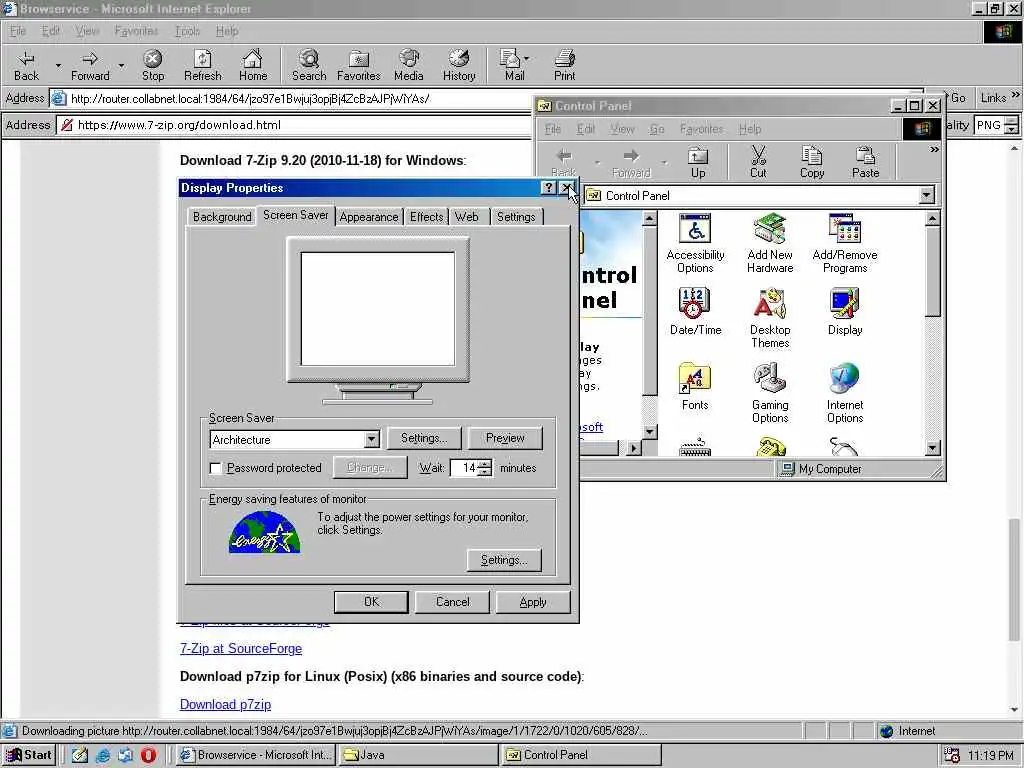
Task: Click the Up folder icon in Control Panel
Action: (x=698, y=163)
